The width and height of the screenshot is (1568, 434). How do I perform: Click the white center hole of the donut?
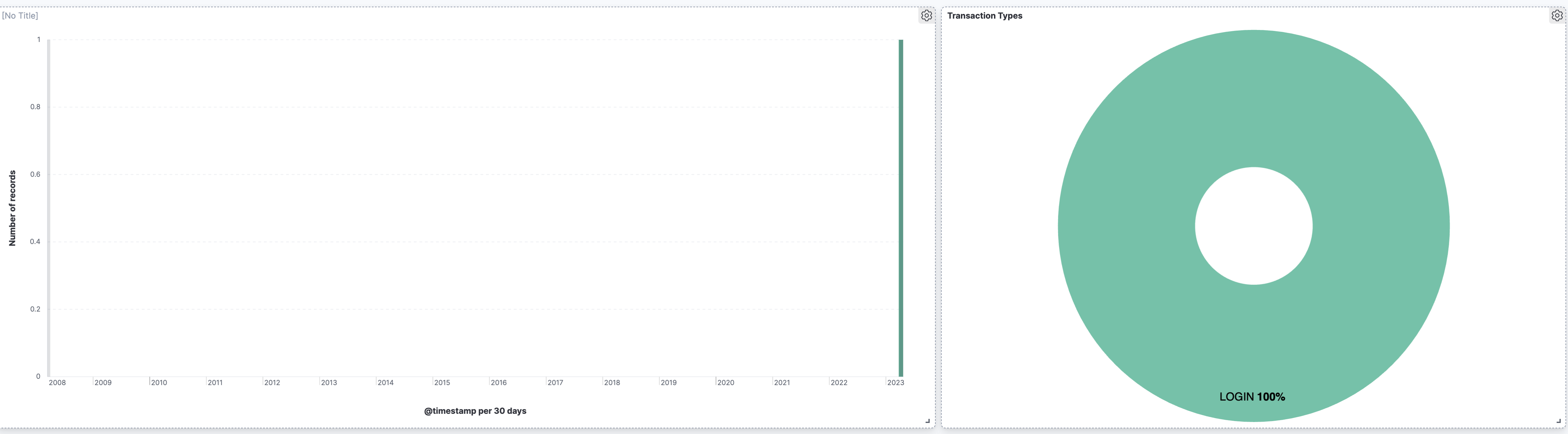click(x=1253, y=226)
